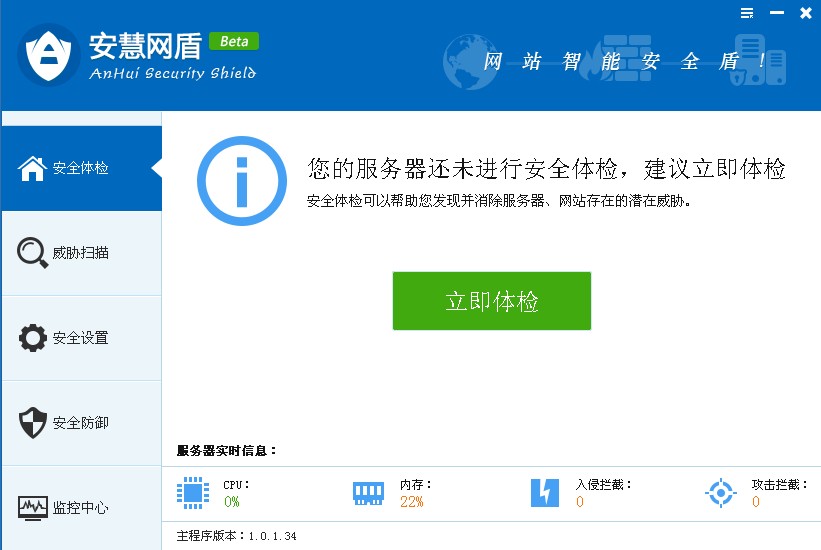The width and height of the screenshot is (821, 550).
Task: Click the intrusion interception lightning icon
Action: tap(545, 493)
